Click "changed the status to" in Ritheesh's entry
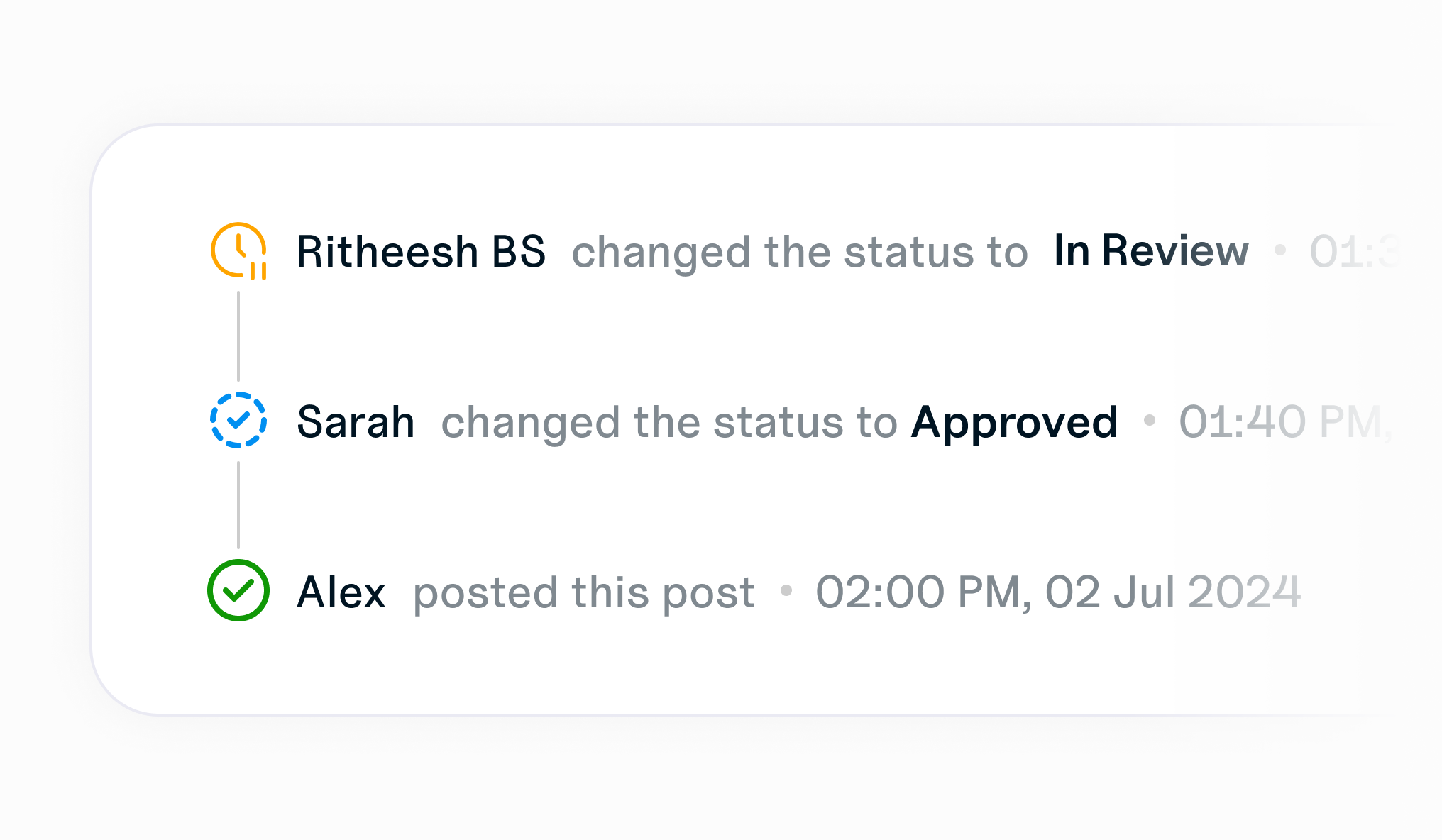This screenshot has height=840, width=1442. pos(800,252)
